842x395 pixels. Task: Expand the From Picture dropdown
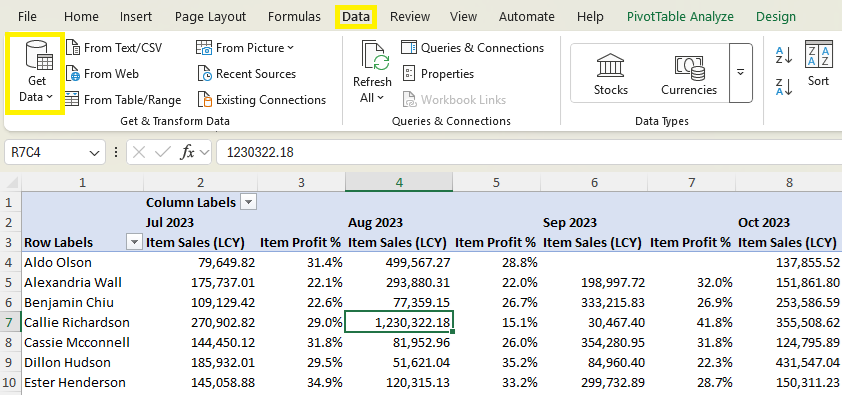[291, 48]
